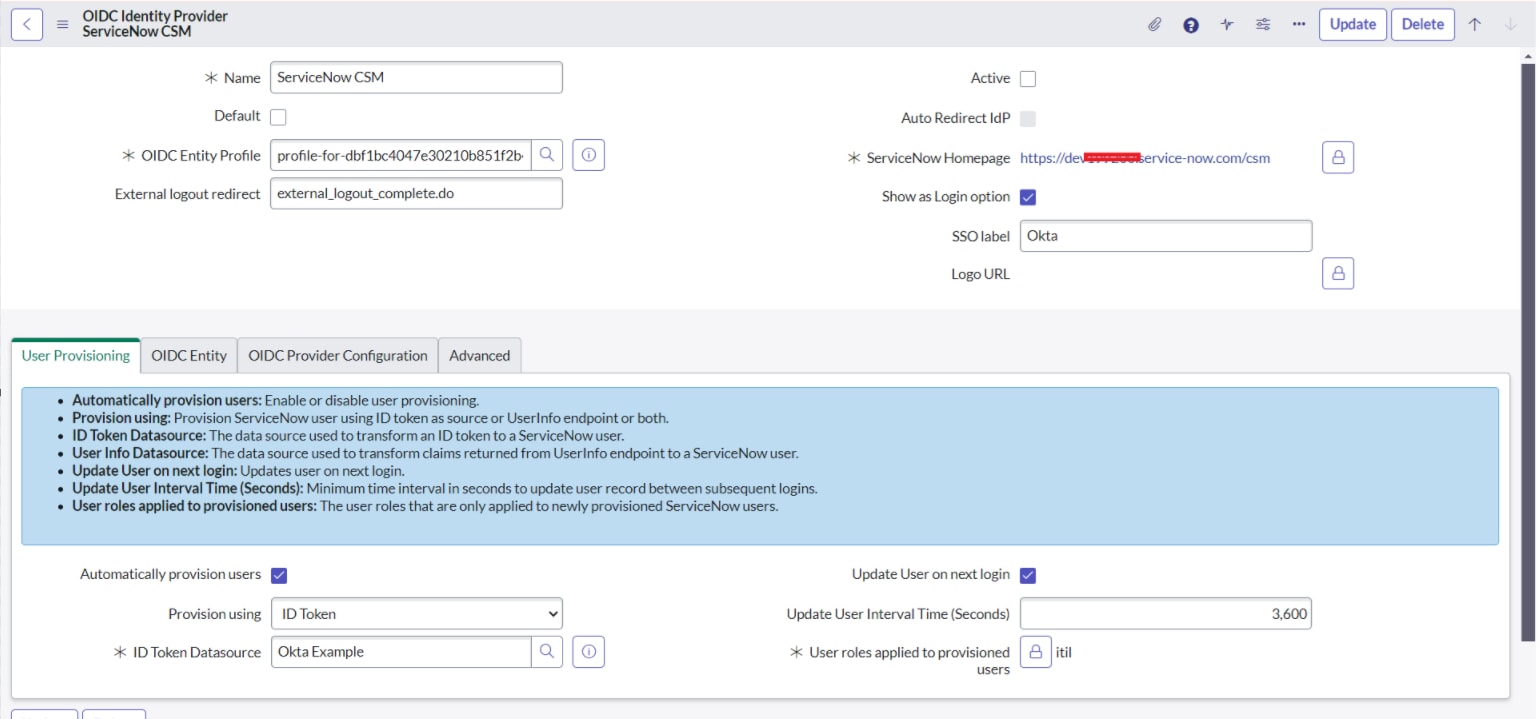Image resolution: width=1540 pixels, height=719 pixels.
Task: Open the form context menu hamburger
Action: tap(61, 23)
